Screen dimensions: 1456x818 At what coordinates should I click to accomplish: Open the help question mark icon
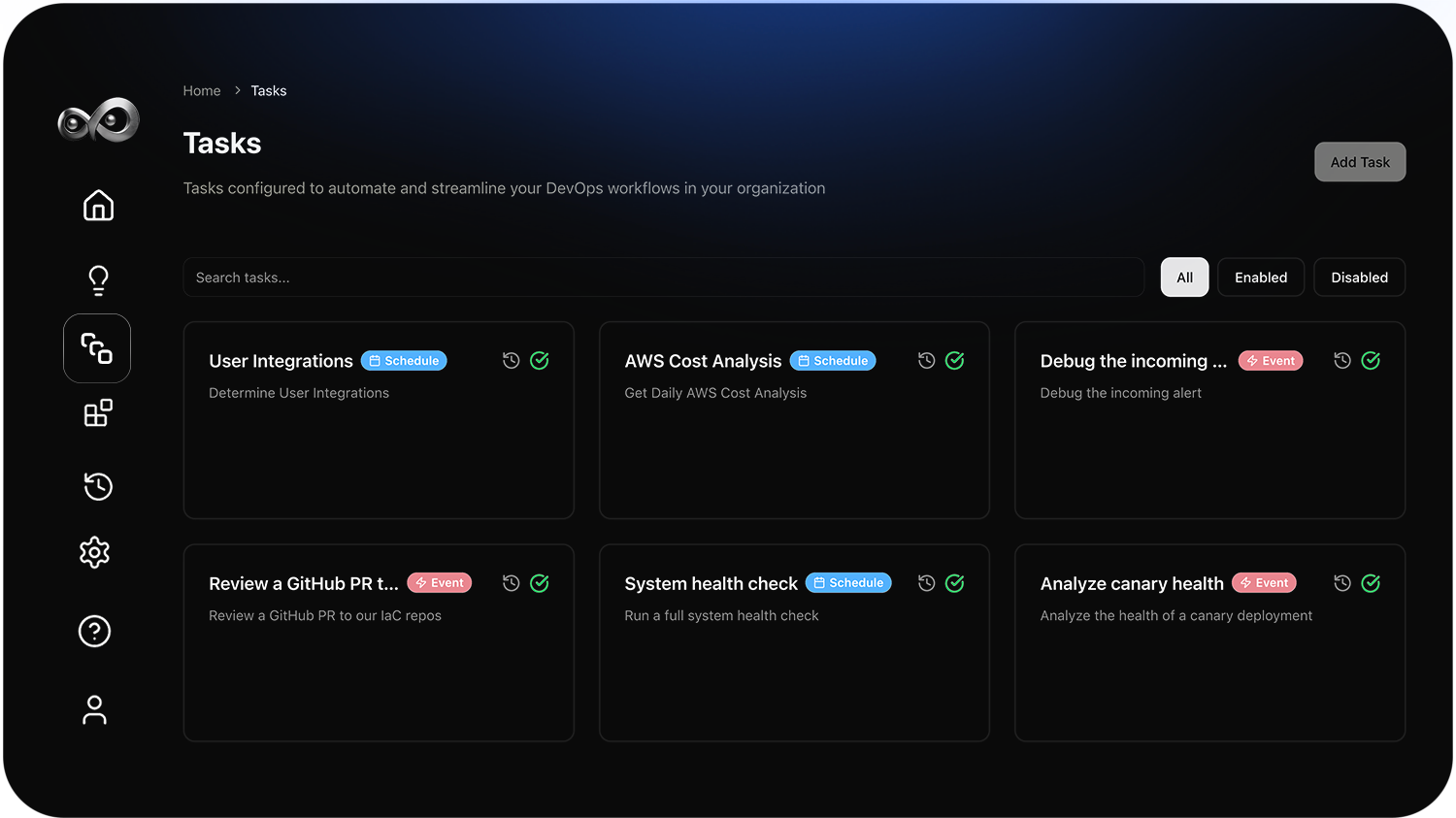pyautogui.click(x=94, y=631)
